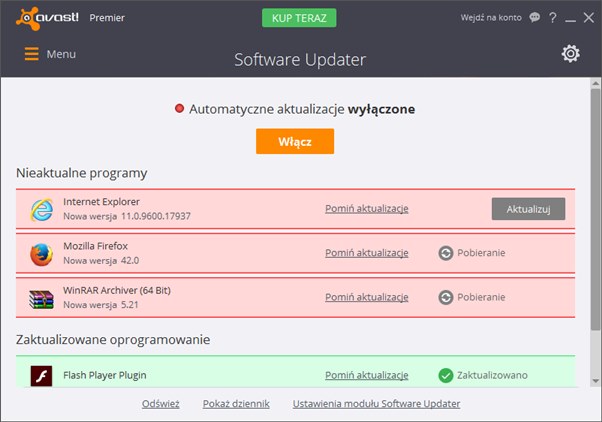This screenshot has height=422, width=602.
Task: Click the avast! logo
Action: pyautogui.click(x=47, y=18)
